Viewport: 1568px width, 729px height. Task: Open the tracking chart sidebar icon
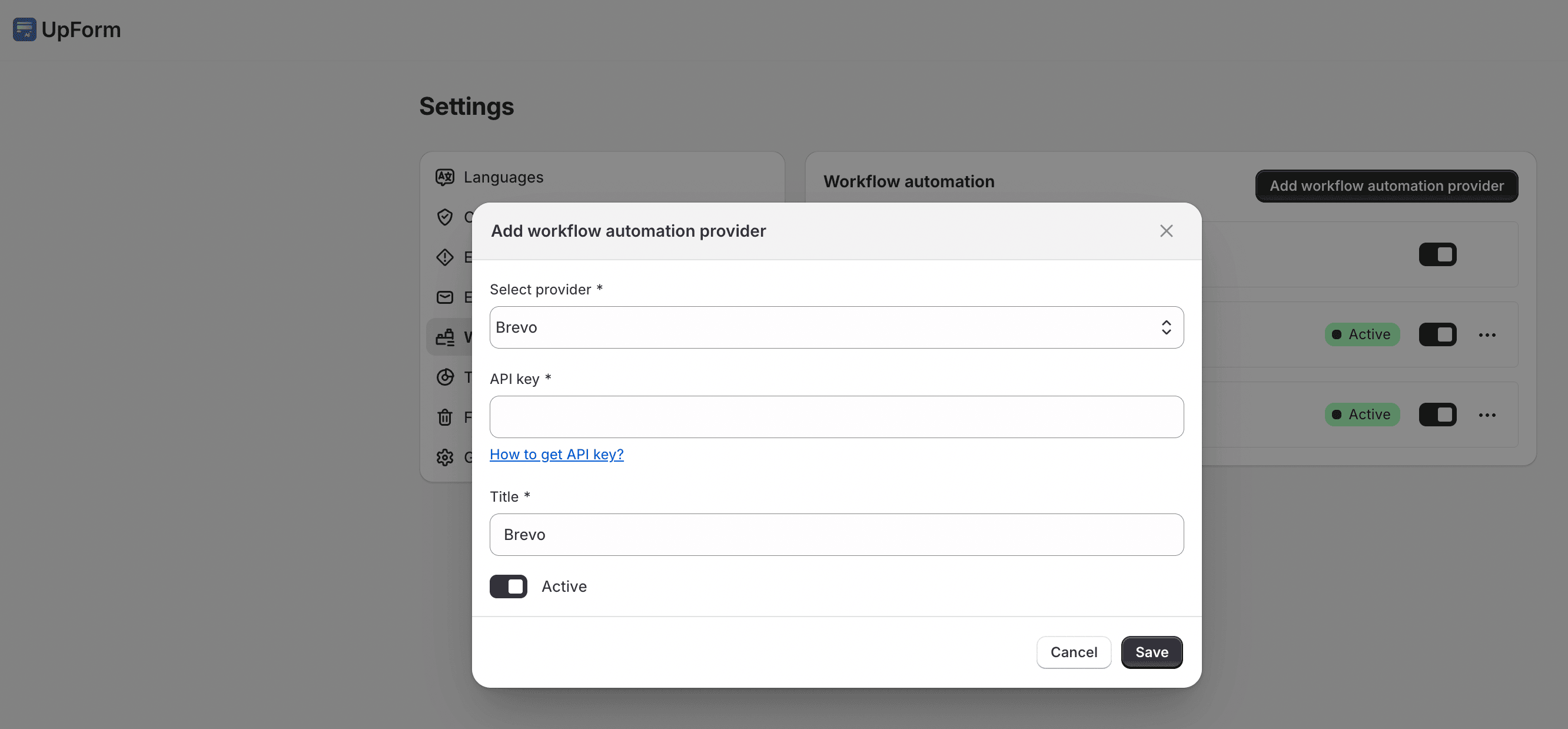445,377
